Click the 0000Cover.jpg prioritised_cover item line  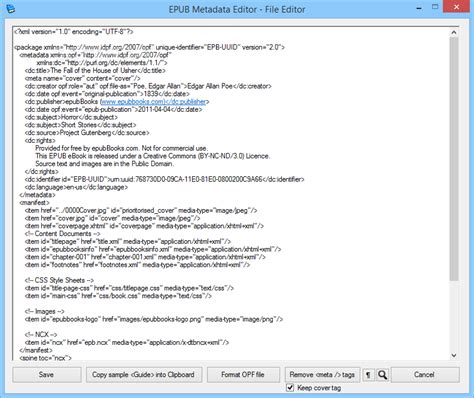(141, 210)
